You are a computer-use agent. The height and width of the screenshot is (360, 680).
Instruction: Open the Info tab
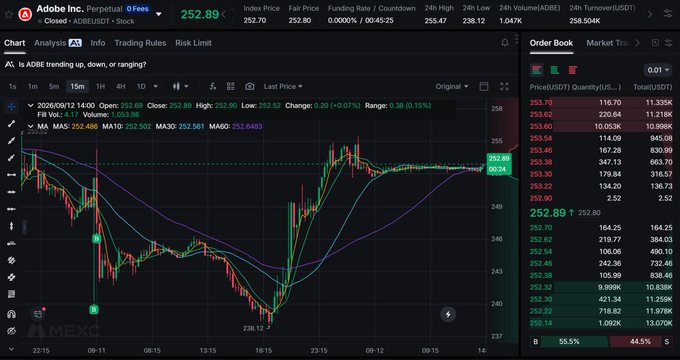pos(98,43)
